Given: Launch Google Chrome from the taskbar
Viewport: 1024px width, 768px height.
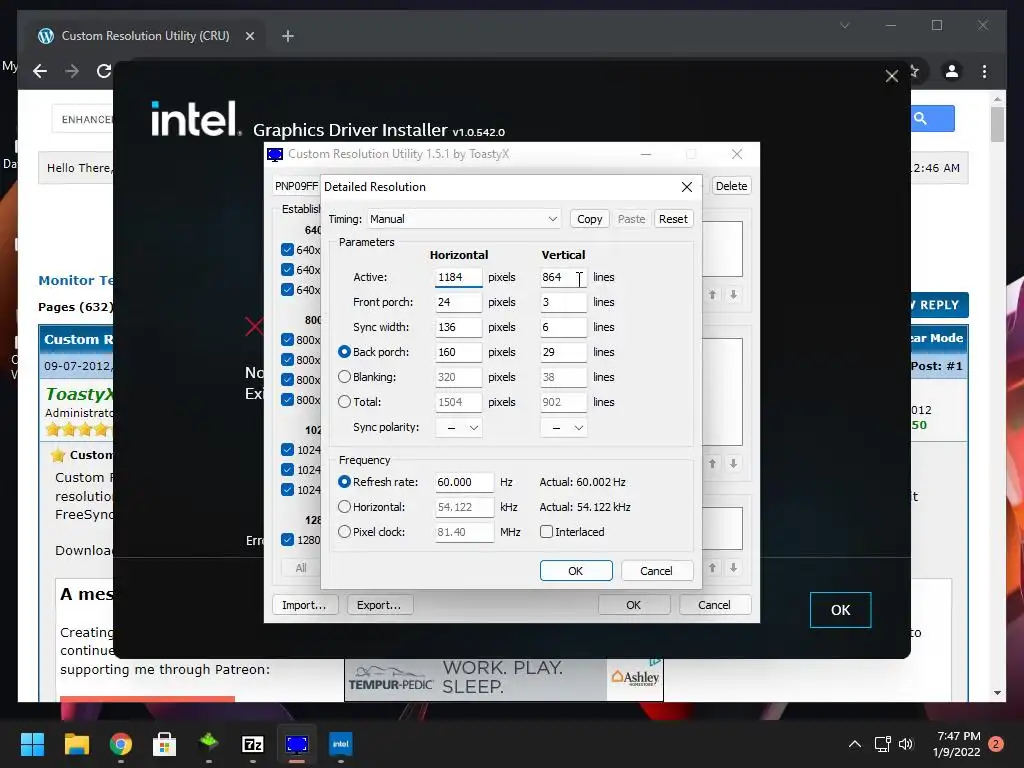Looking at the screenshot, I should click(x=121, y=744).
